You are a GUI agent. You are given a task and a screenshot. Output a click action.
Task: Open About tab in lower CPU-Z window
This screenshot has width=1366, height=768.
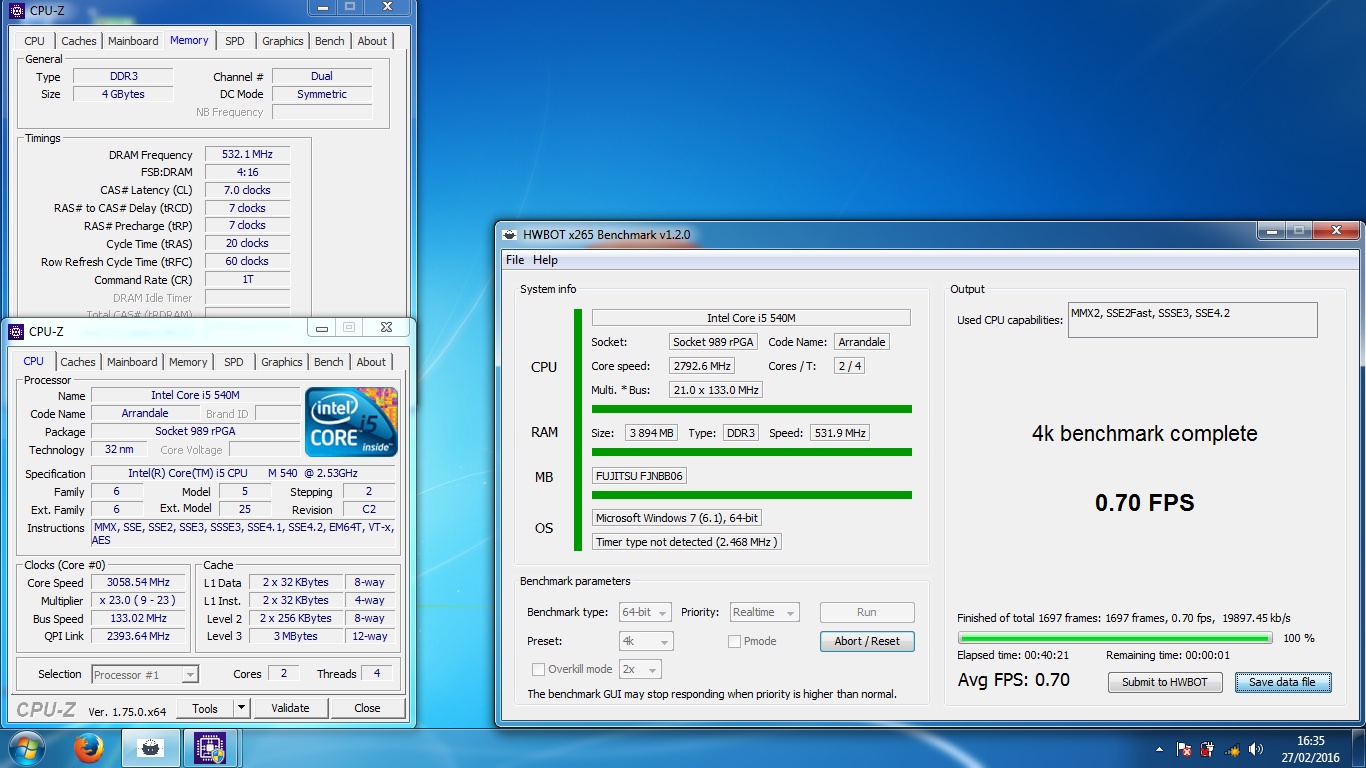[x=371, y=362]
